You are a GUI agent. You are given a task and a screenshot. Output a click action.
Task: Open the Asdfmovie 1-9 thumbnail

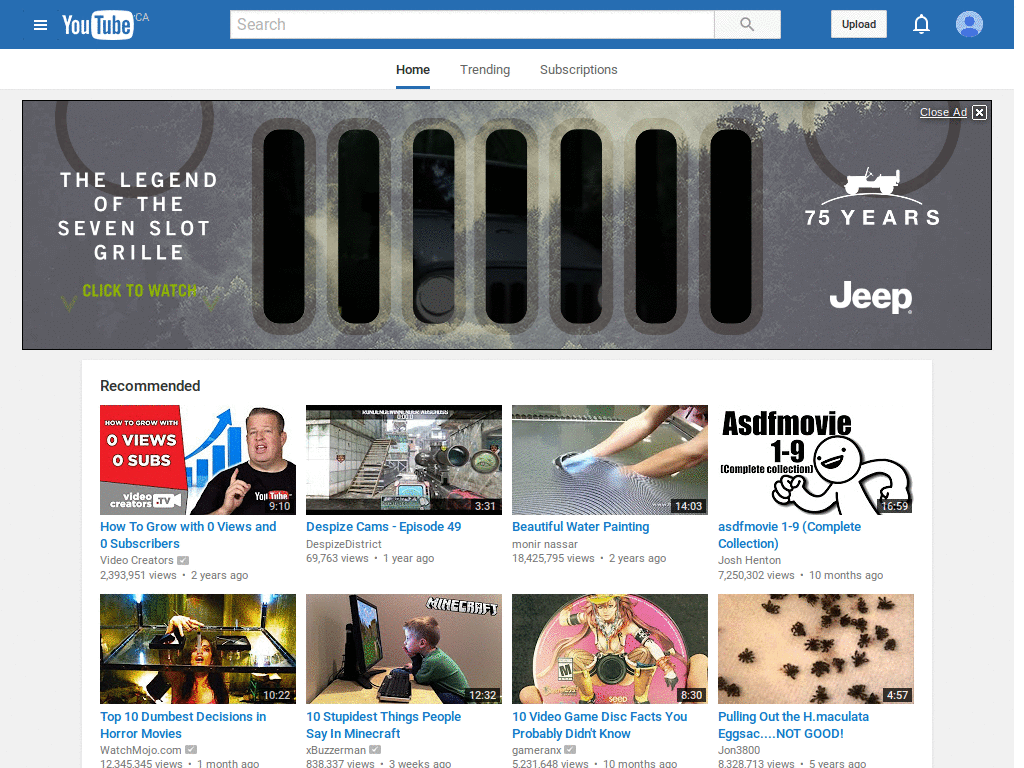coord(816,460)
